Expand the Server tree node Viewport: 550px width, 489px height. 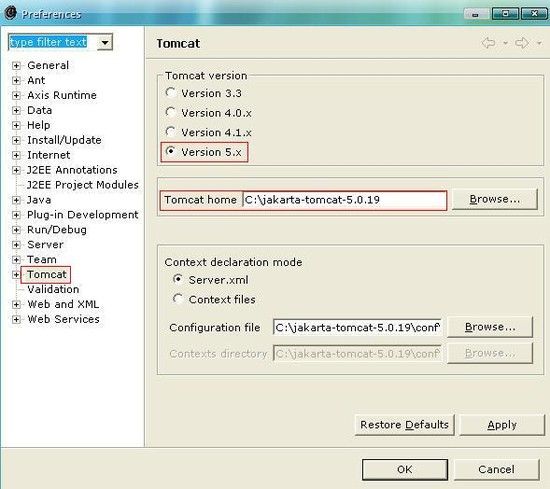click(16, 244)
